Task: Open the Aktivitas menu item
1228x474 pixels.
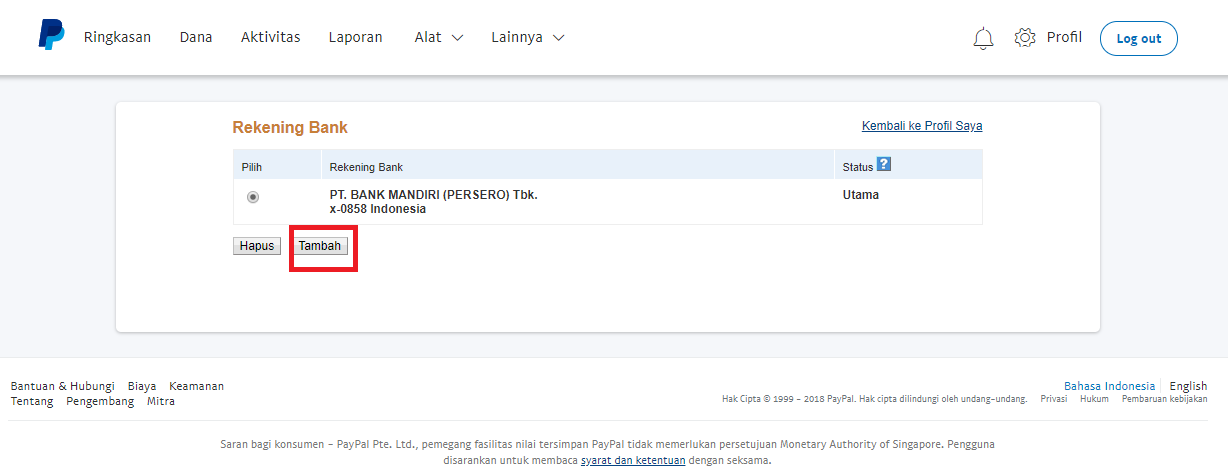Action: click(x=270, y=37)
